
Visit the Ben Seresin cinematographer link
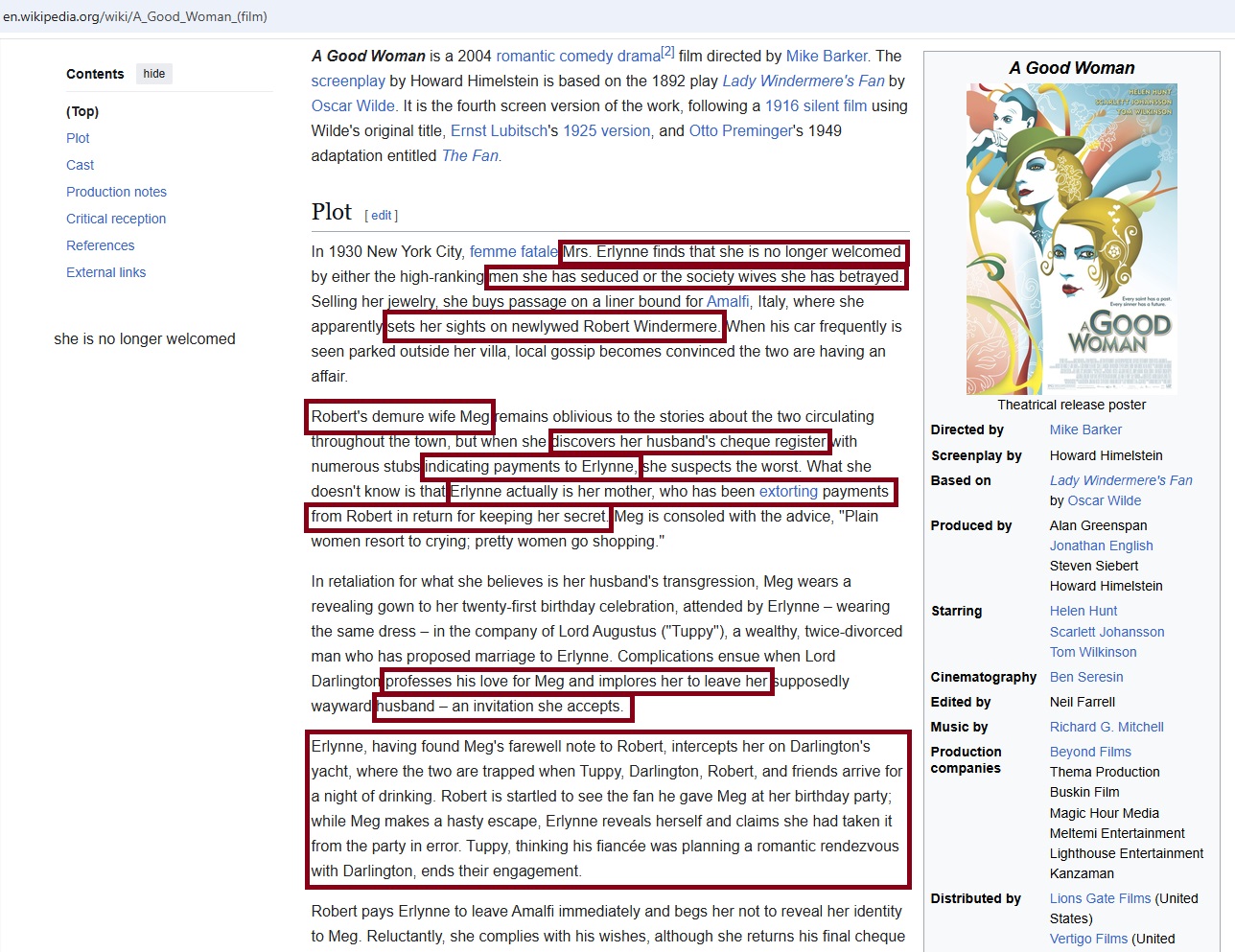coord(1086,677)
